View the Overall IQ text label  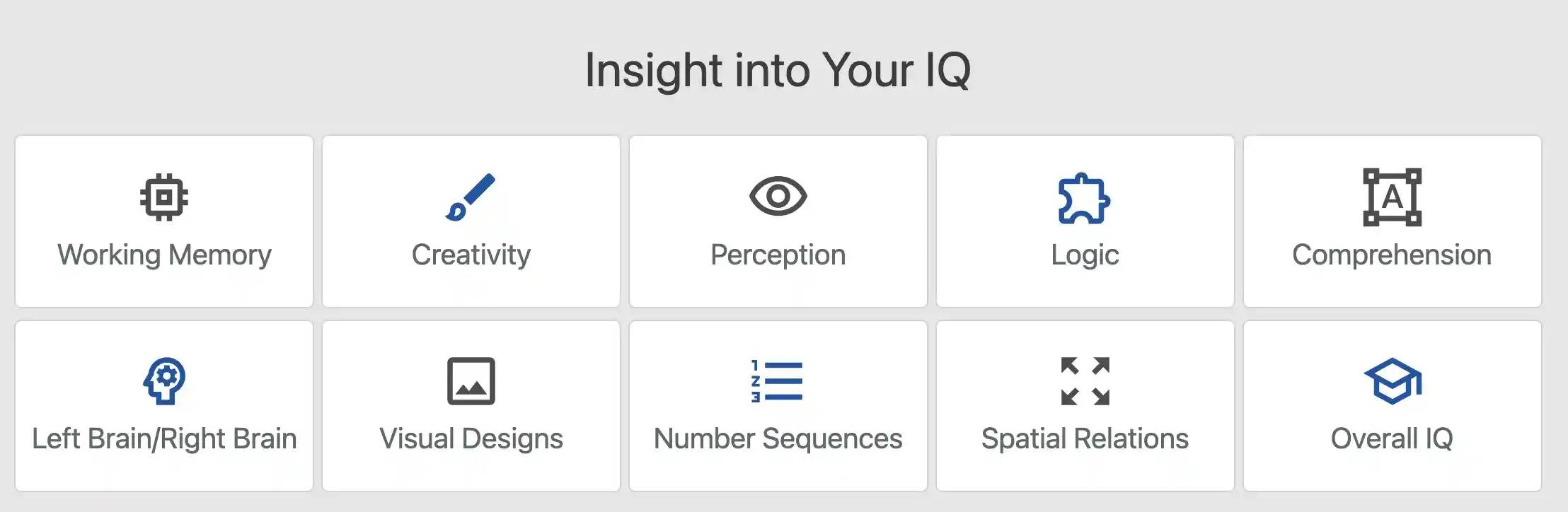pyautogui.click(x=1392, y=439)
